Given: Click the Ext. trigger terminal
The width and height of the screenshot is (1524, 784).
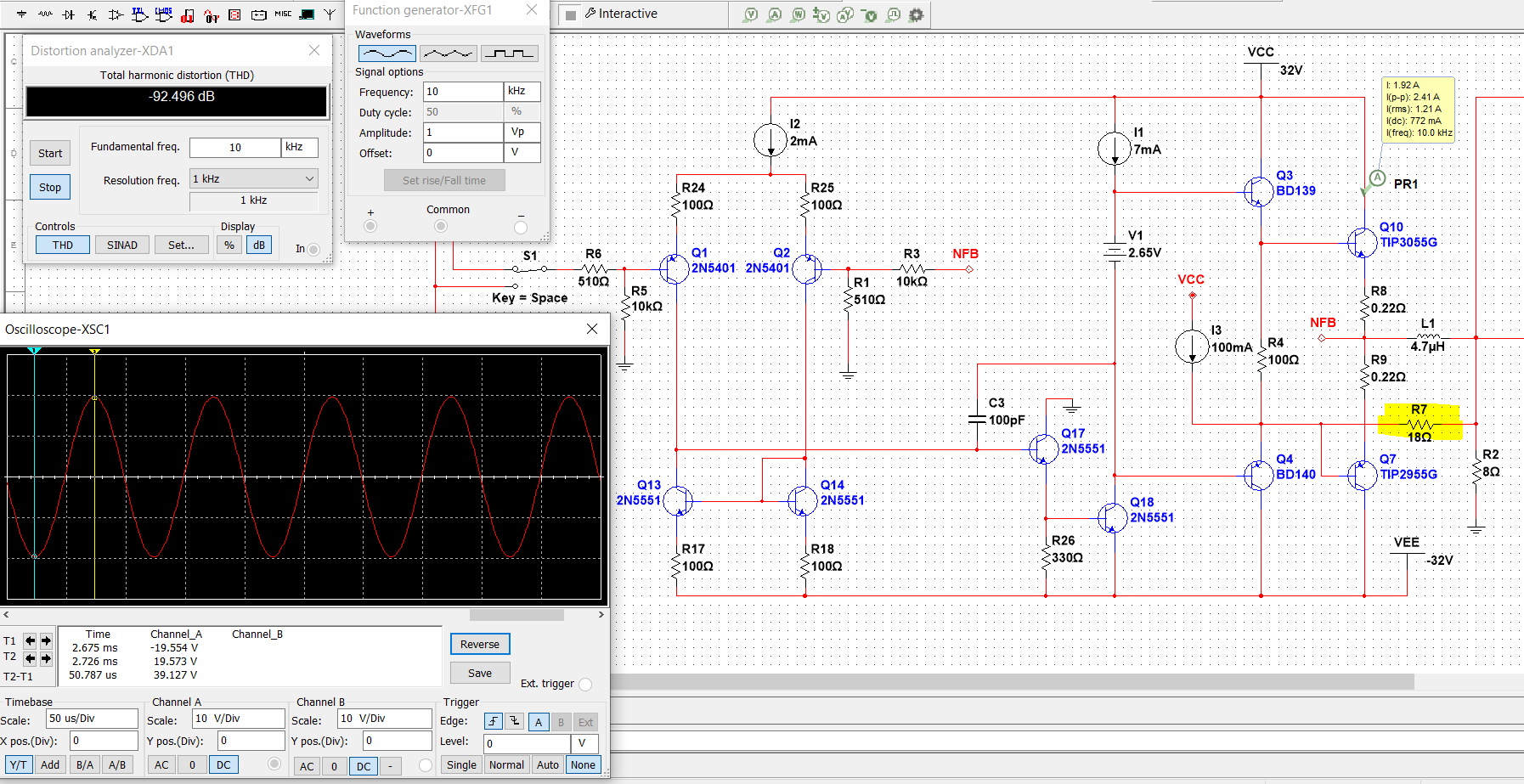Looking at the screenshot, I should pos(585,684).
